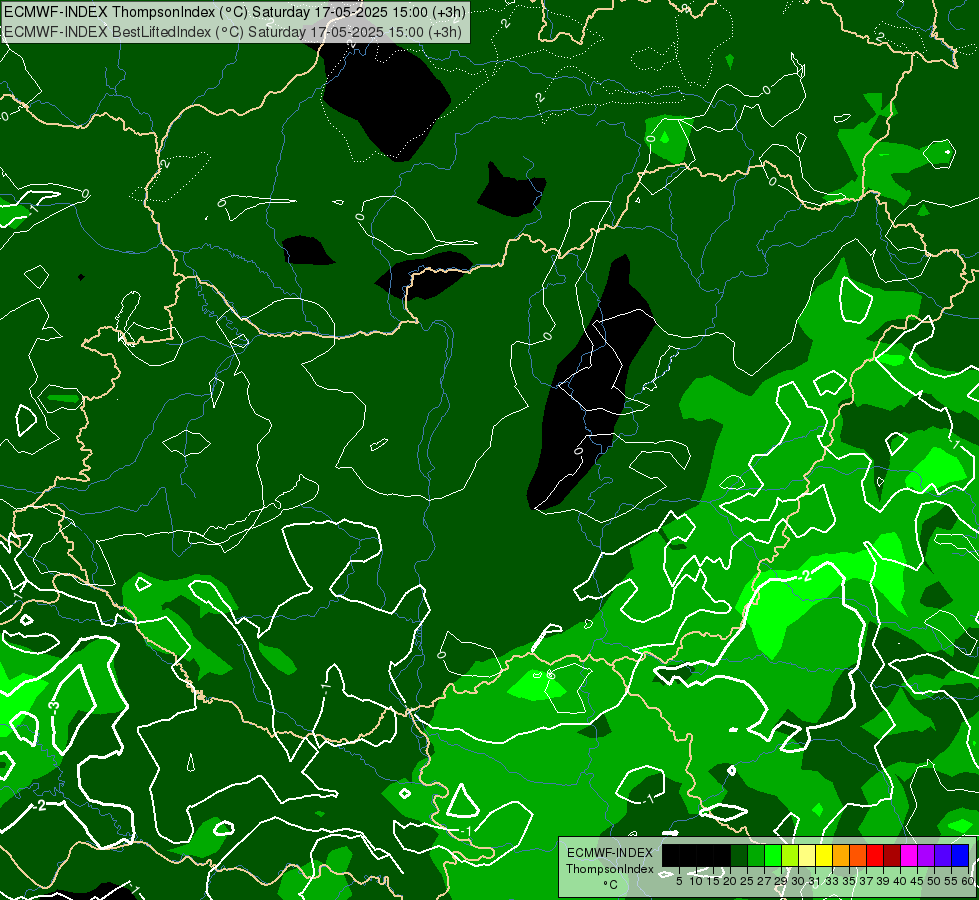Select the blue 55–60 legend swatch
The width and height of the screenshot is (979, 900).
tap(960, 855)
